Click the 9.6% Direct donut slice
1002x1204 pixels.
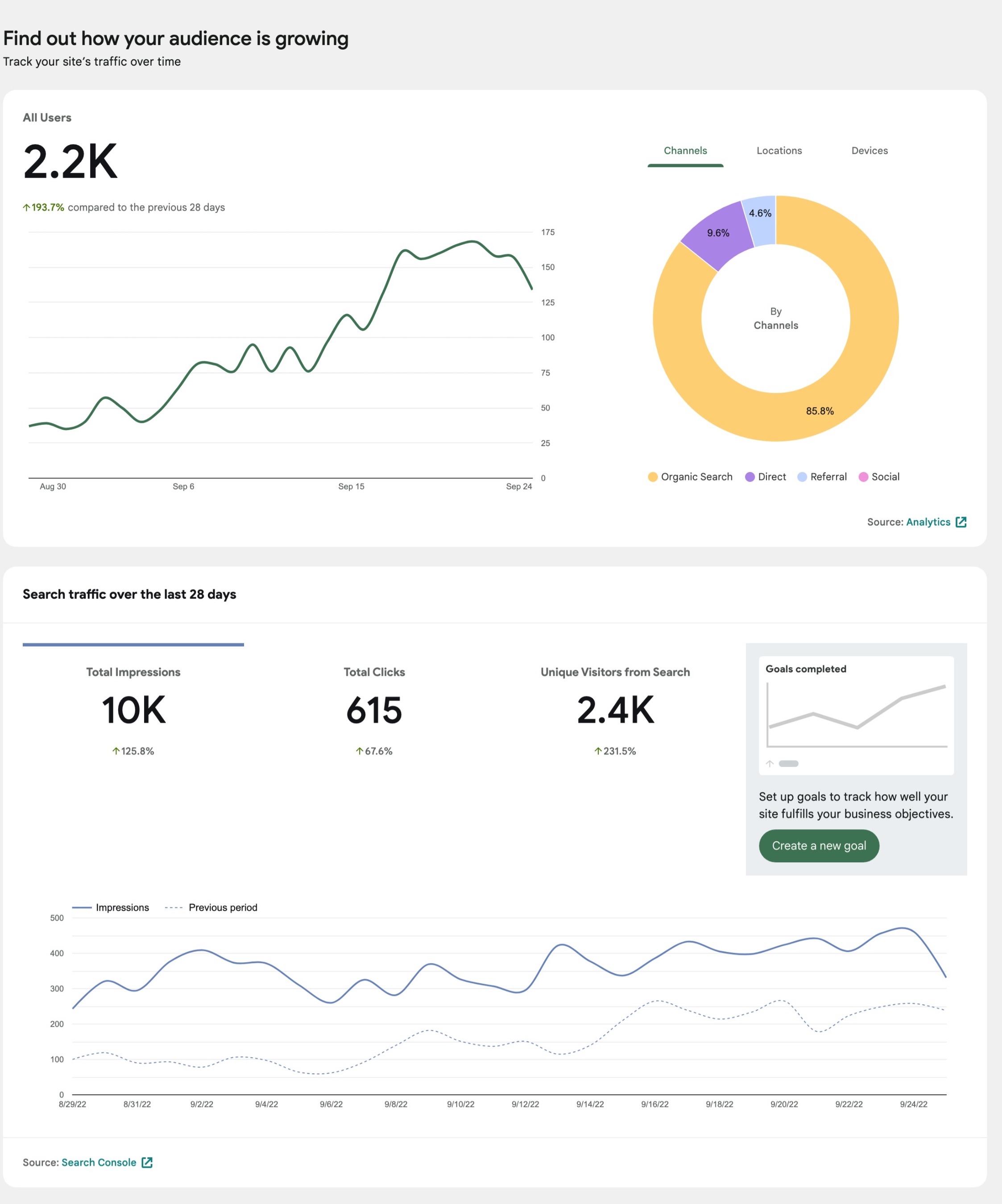pyautogui.click(x=719, y=234)
